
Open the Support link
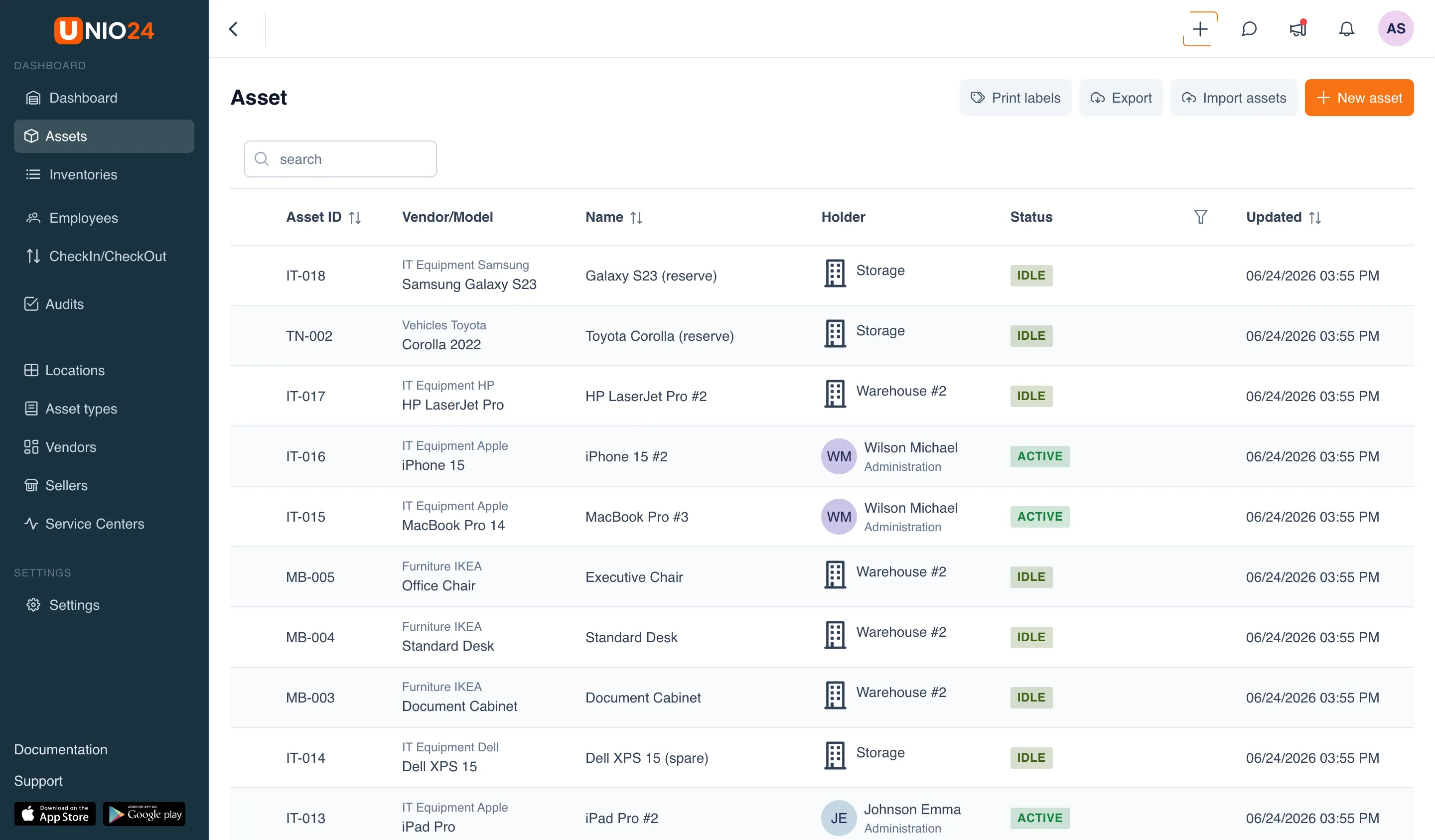click(38, 781)
